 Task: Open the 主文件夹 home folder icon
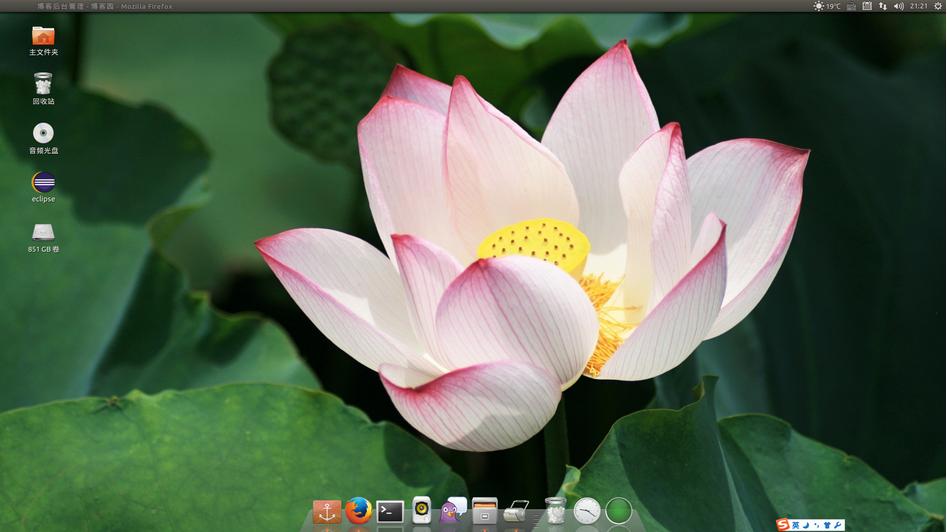43,36
